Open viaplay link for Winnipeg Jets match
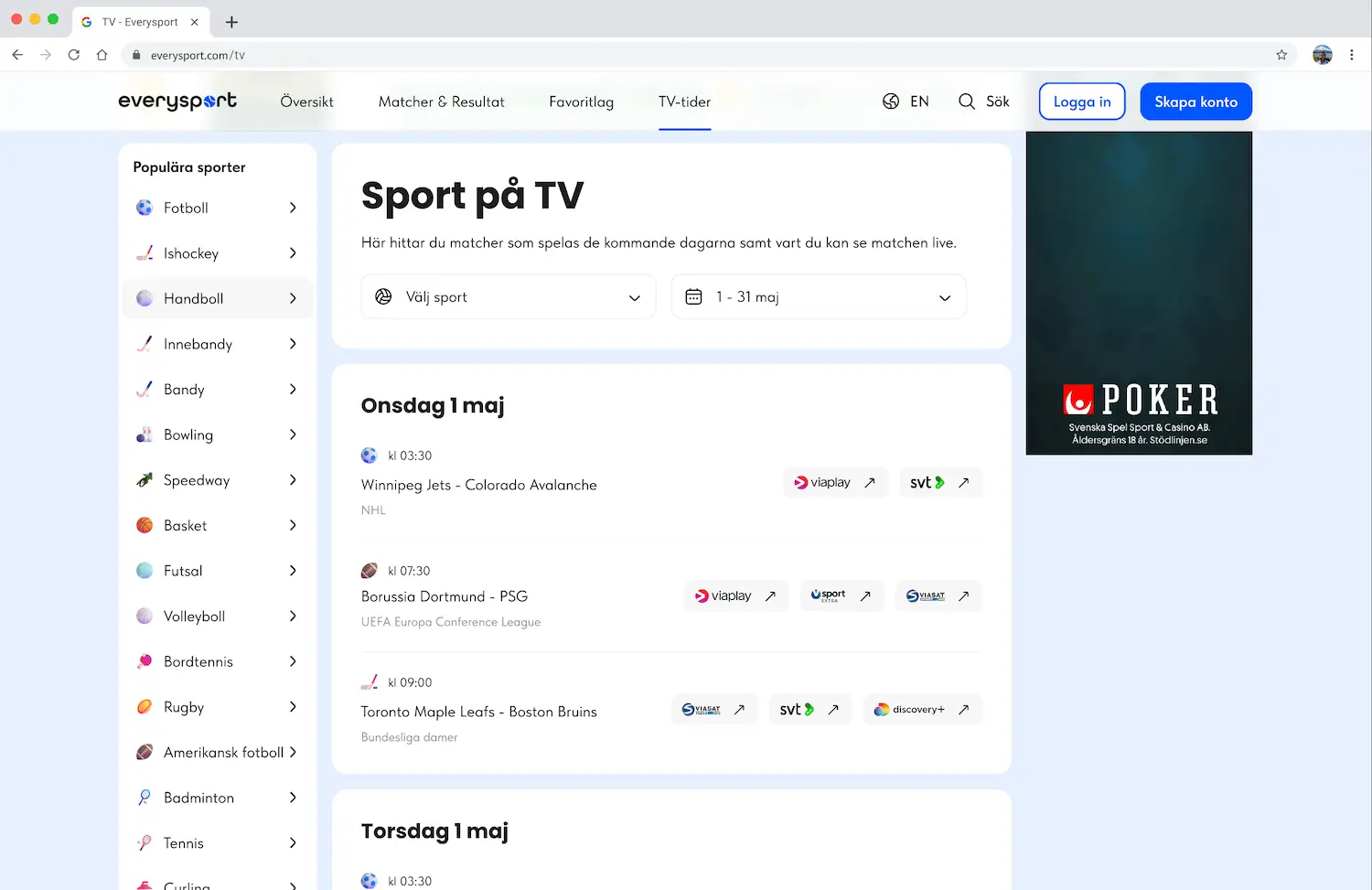 point(836,482)
